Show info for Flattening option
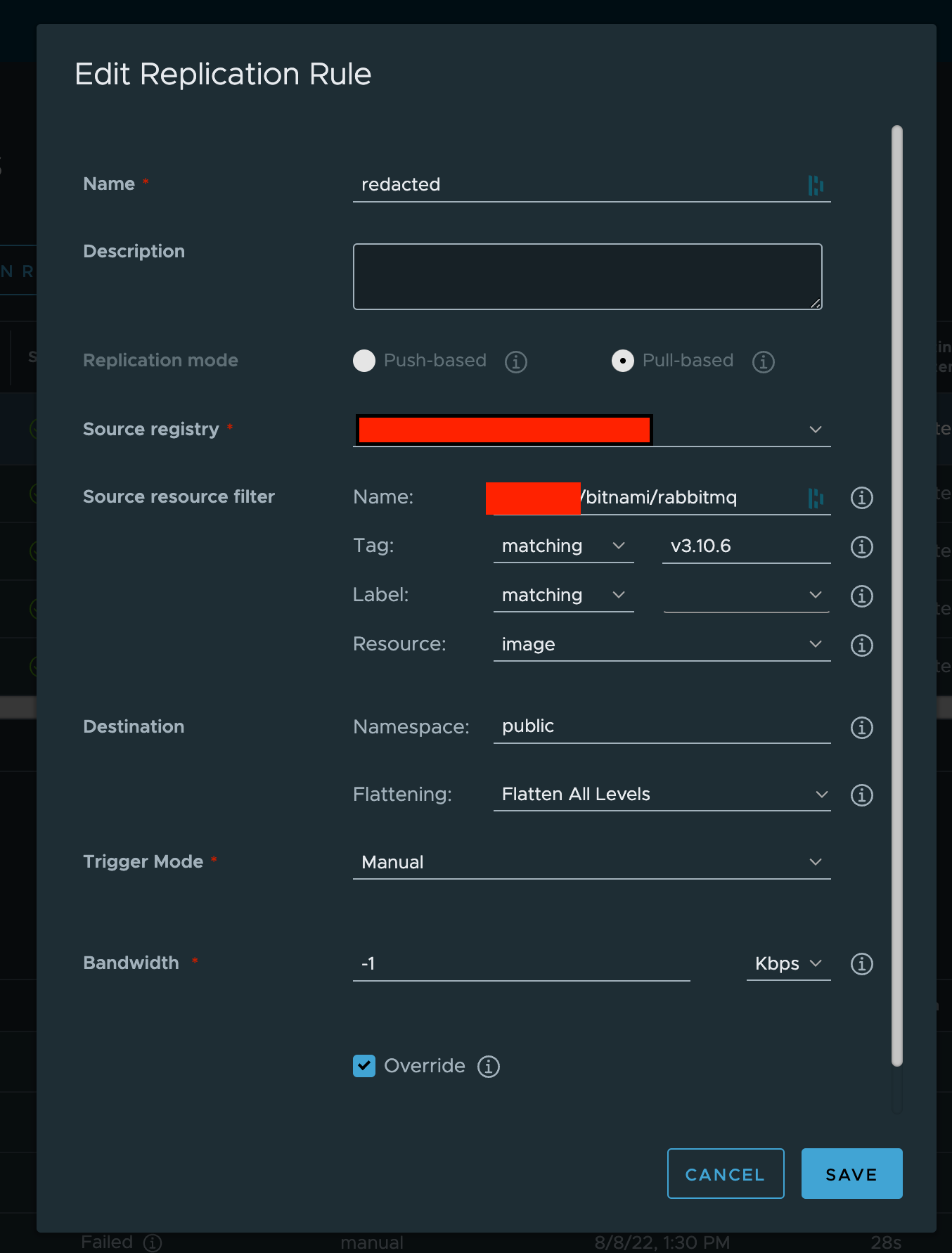The width and height of the screenshot is (952, 1253). click(862, 795)
